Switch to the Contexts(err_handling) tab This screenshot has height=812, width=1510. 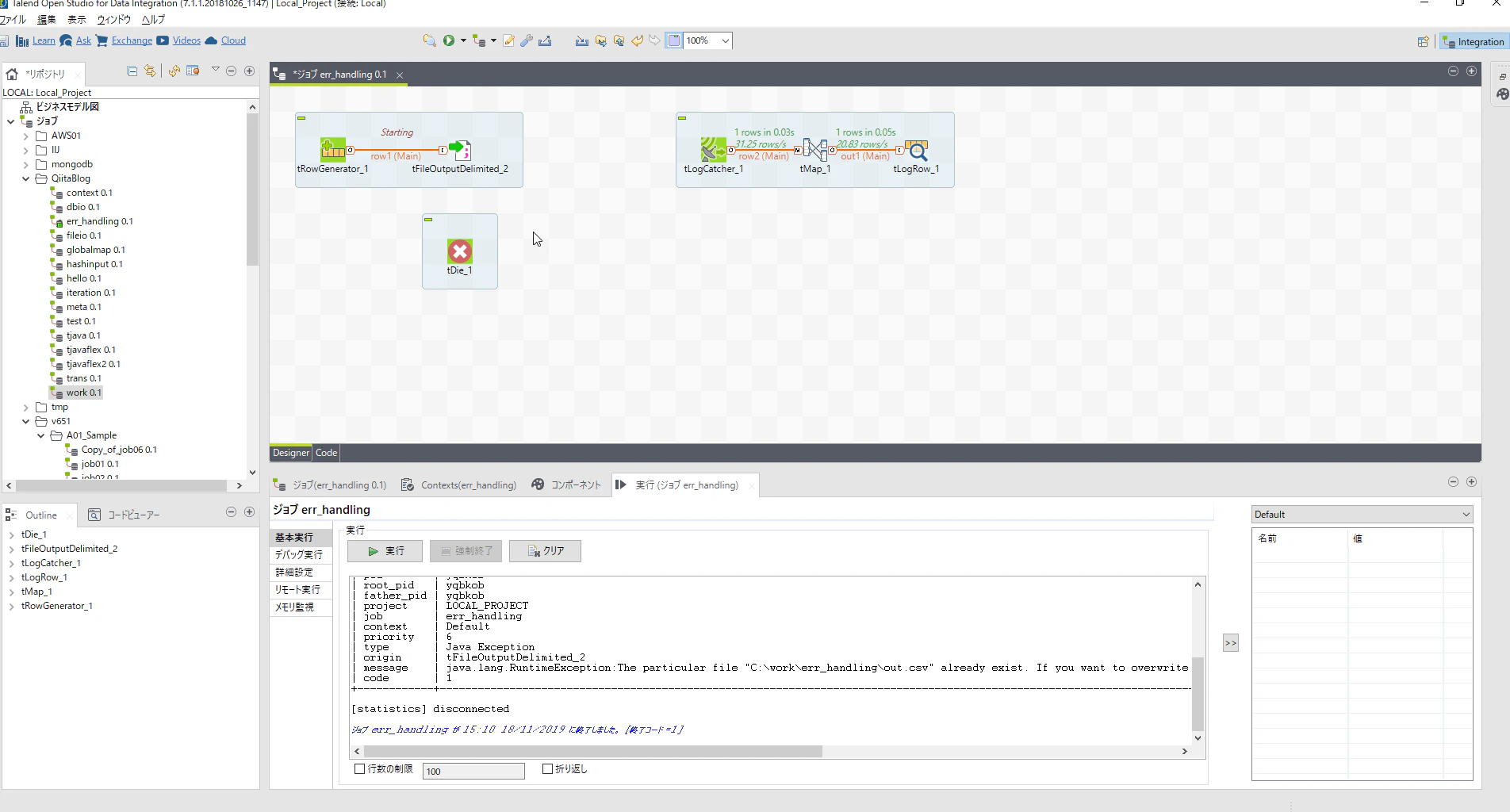[x=459, y=485]
